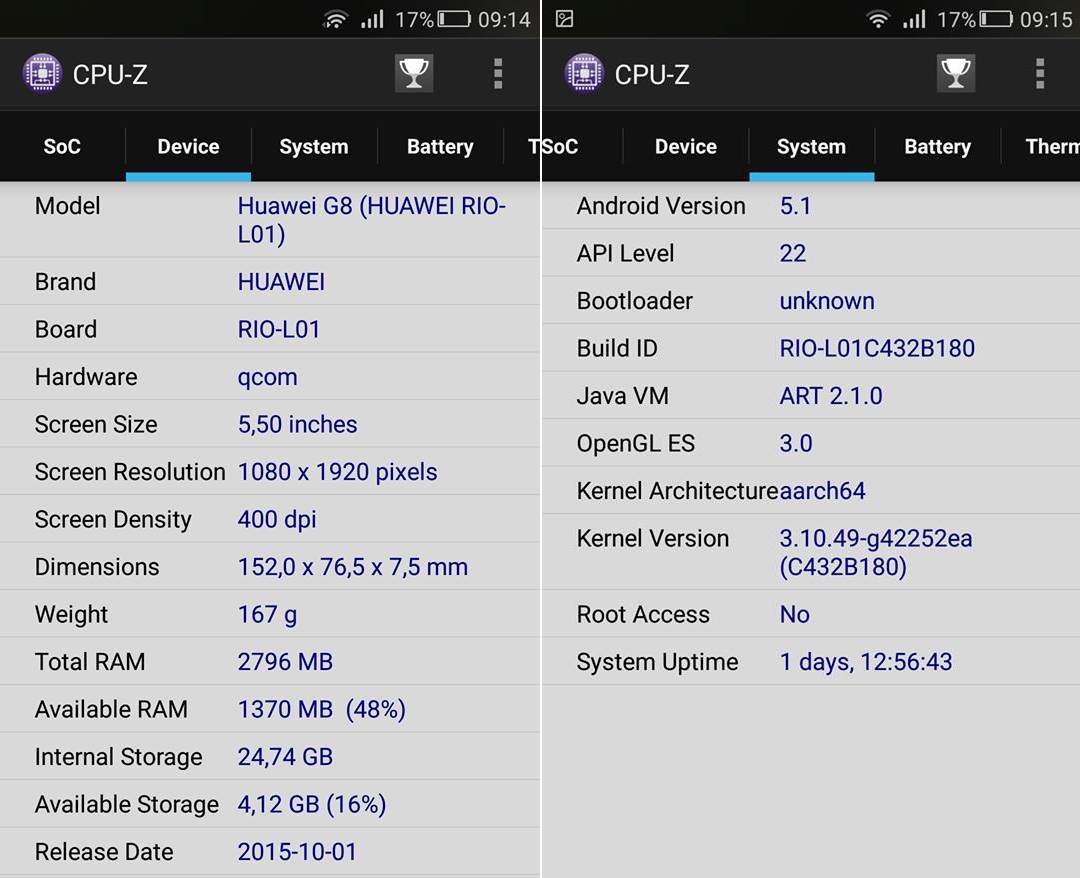Open the three-dot overflow menu in right screen
Viewport: 1080px width, 878px height.
tap(1040, 73)
